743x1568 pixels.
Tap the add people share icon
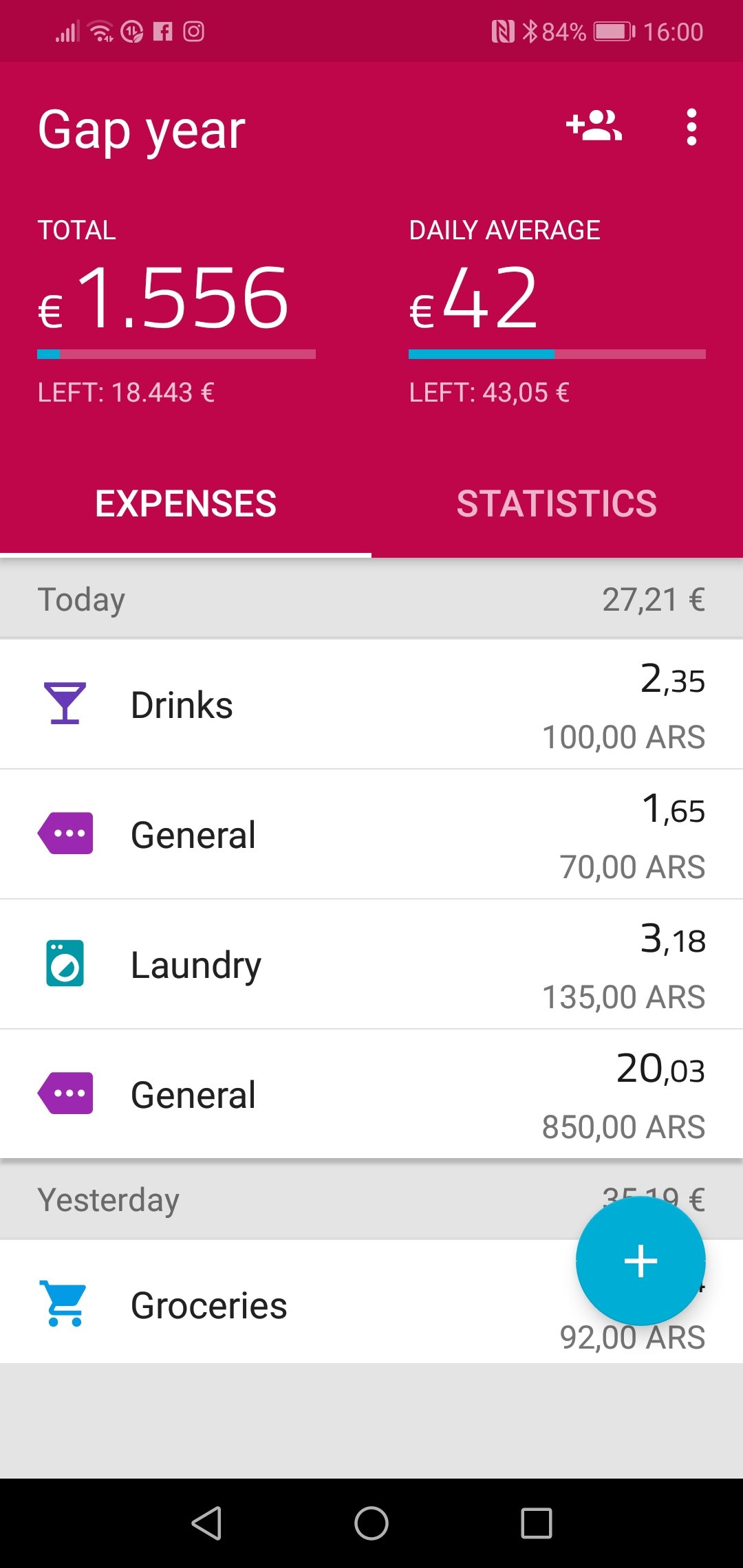[594, 127]
